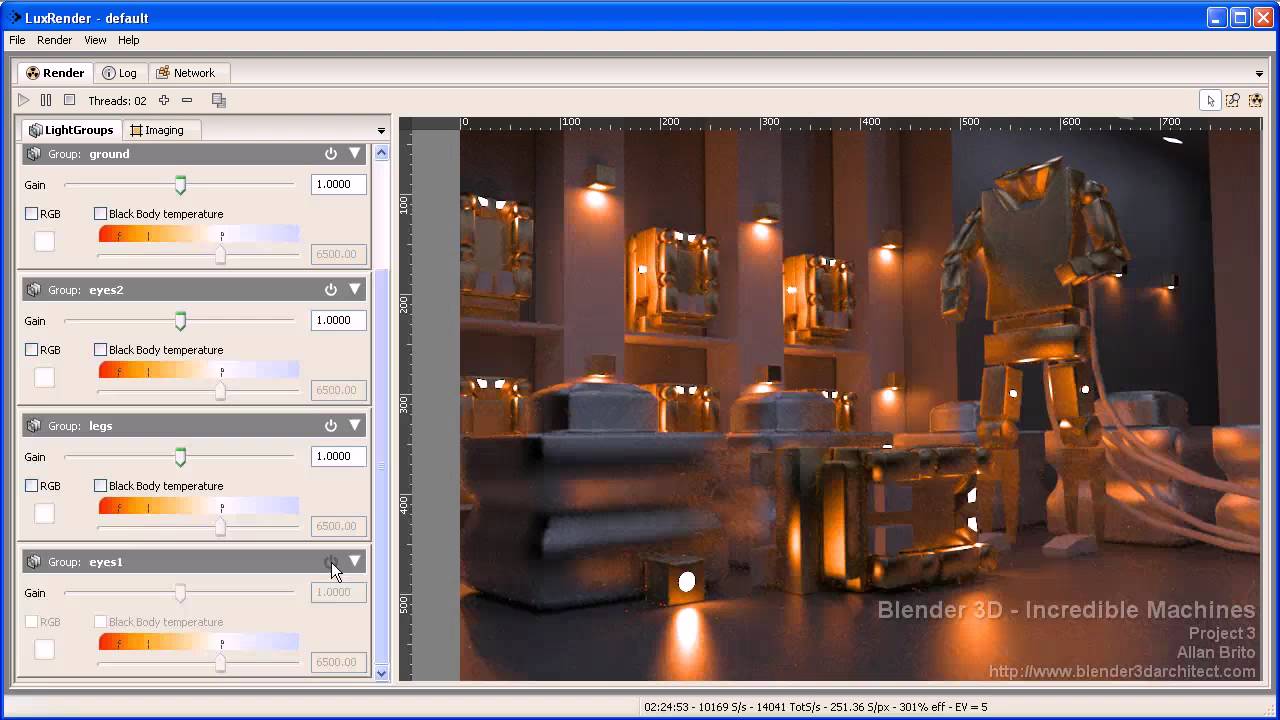The image size is (1280, 720).
Task: Click the eyes2 group Gain slider handle
Action: click(181, 321)
